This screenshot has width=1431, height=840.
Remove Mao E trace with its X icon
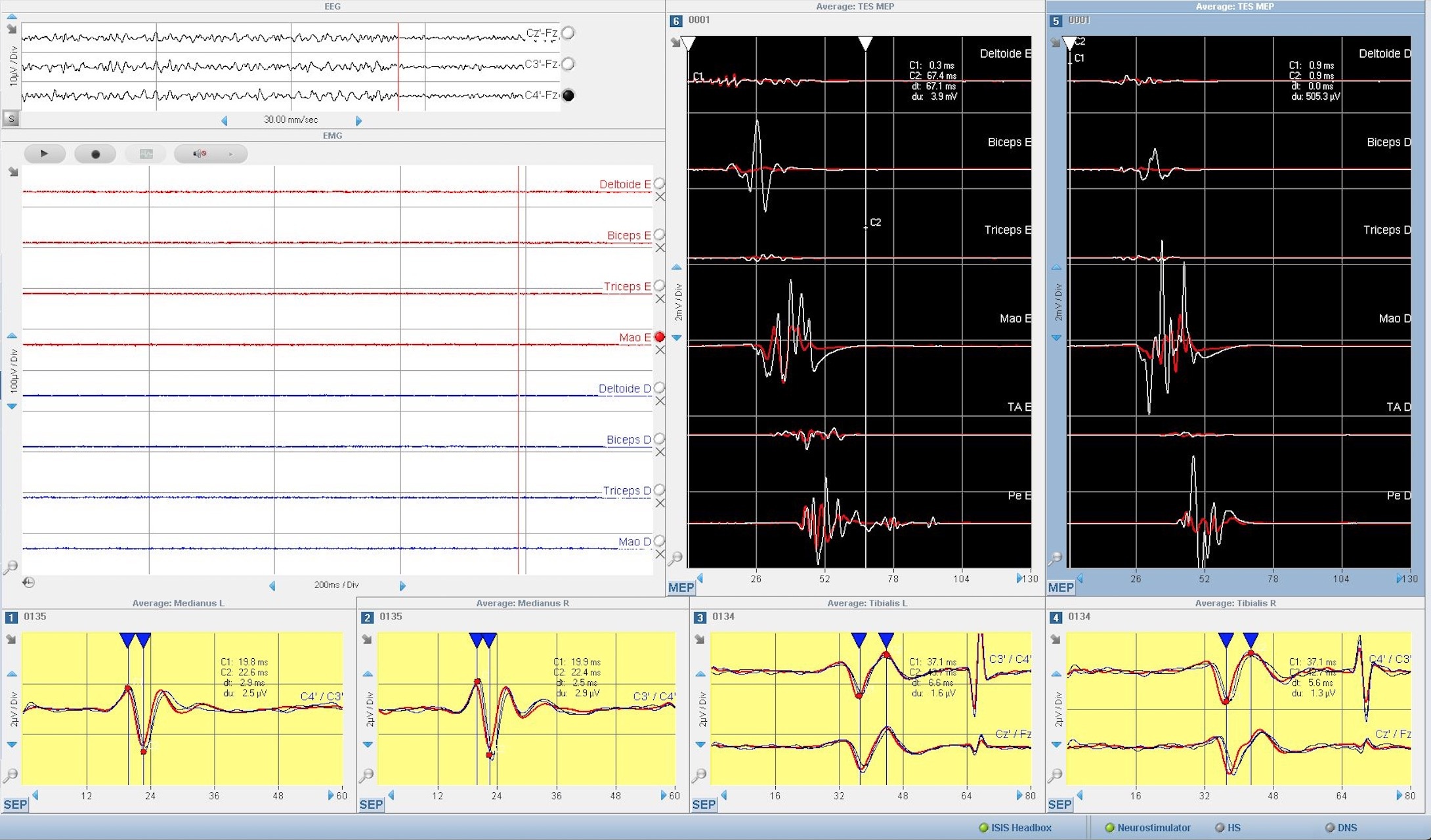660,350
